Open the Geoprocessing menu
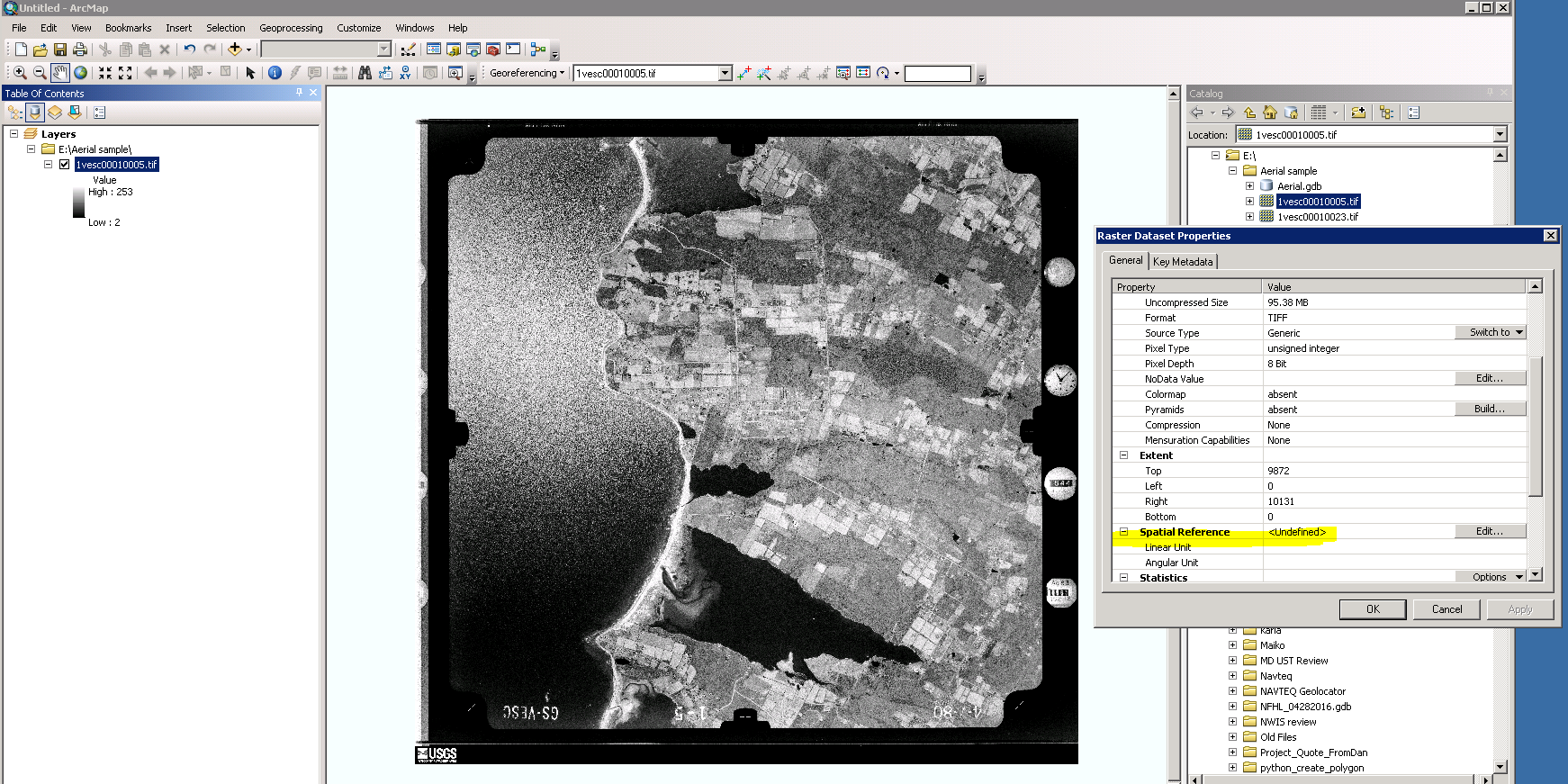1568x784 pixels. coord(290,28)
